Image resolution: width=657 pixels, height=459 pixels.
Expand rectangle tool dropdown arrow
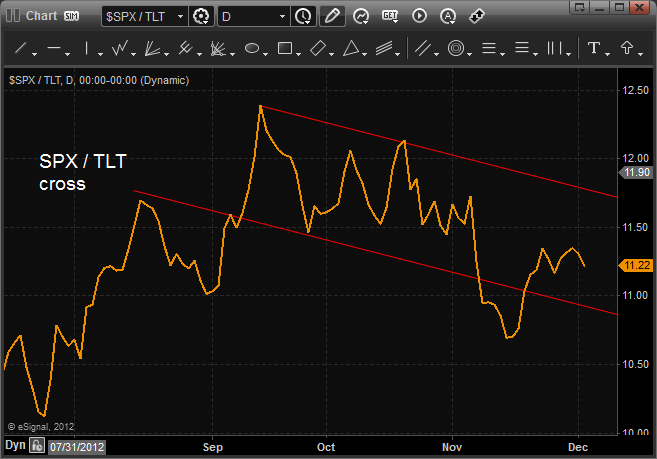click(x=298, y=54)
